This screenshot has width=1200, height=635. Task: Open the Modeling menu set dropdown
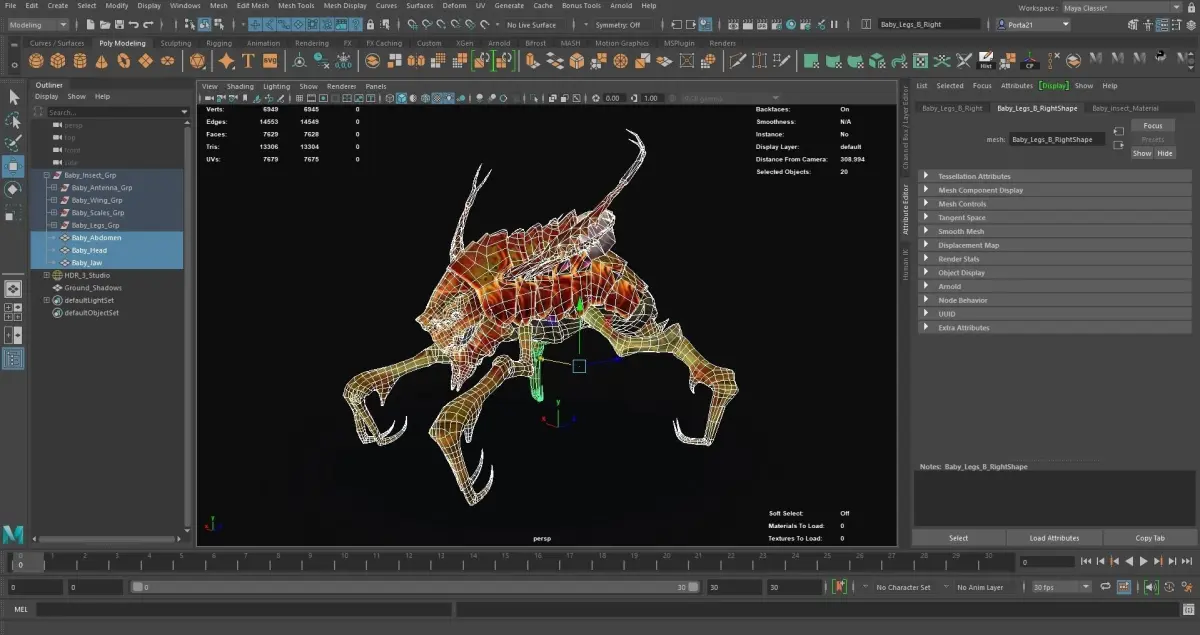coord(37,24)
